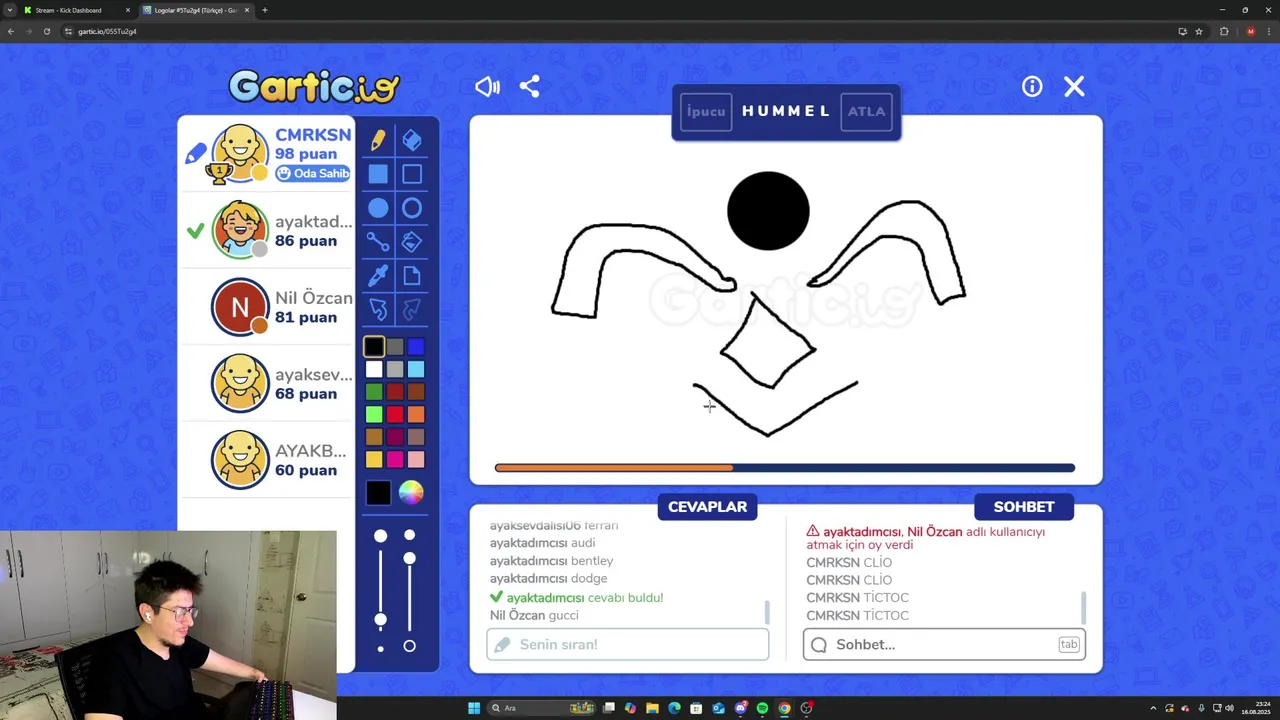Click the Senin sıran answer field

click(x=628, y=644)
